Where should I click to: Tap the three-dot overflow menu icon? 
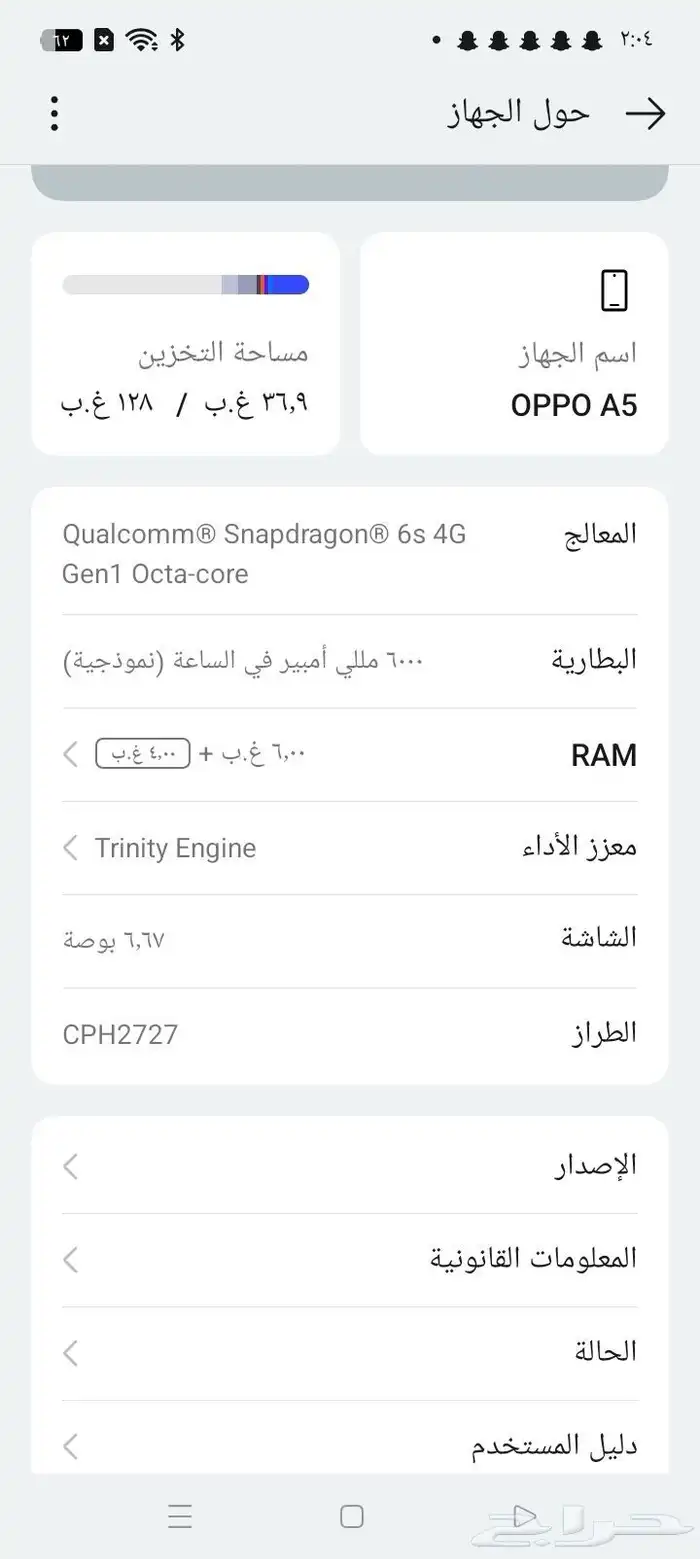[x=54, y=113]
